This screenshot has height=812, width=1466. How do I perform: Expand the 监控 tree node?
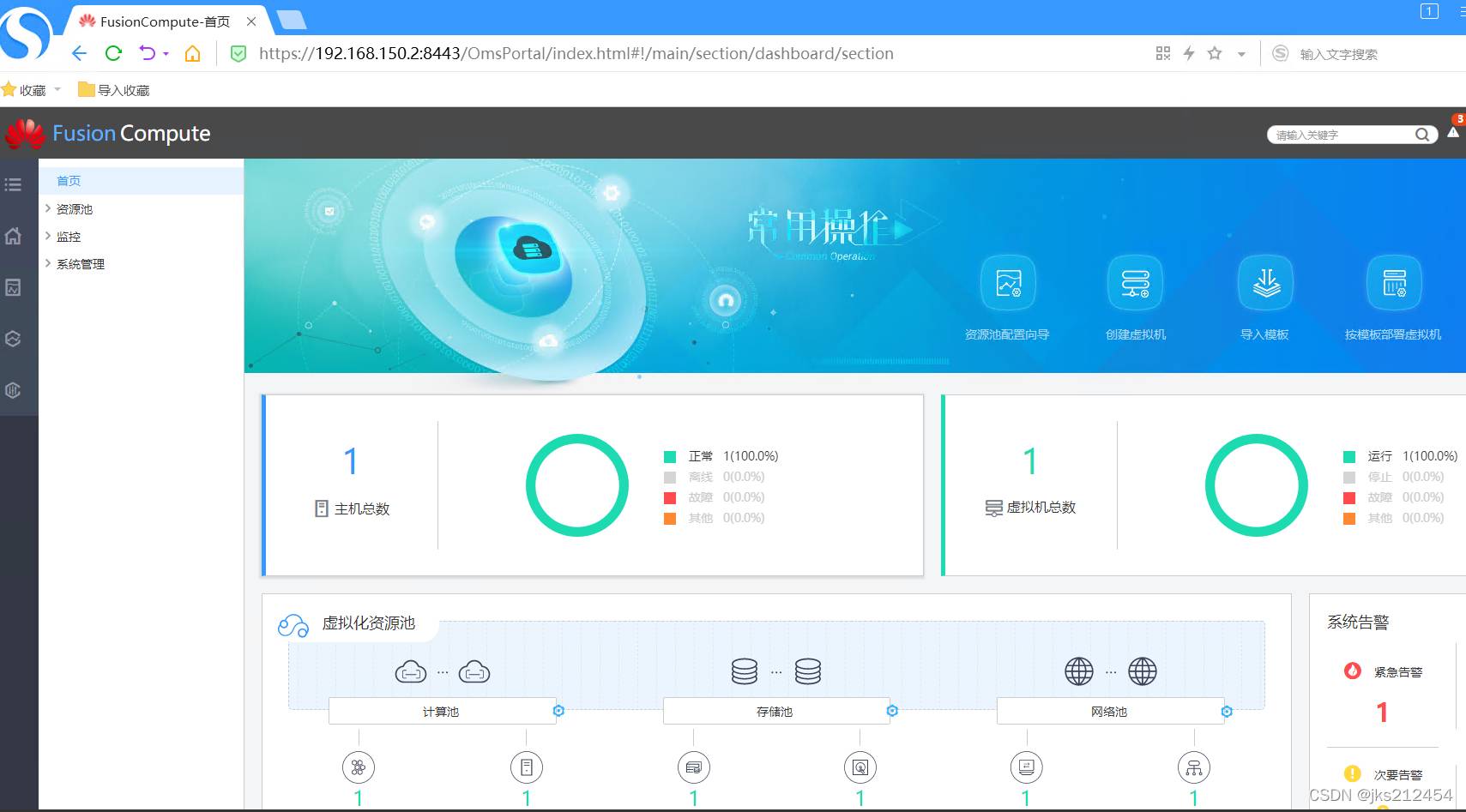48,236
